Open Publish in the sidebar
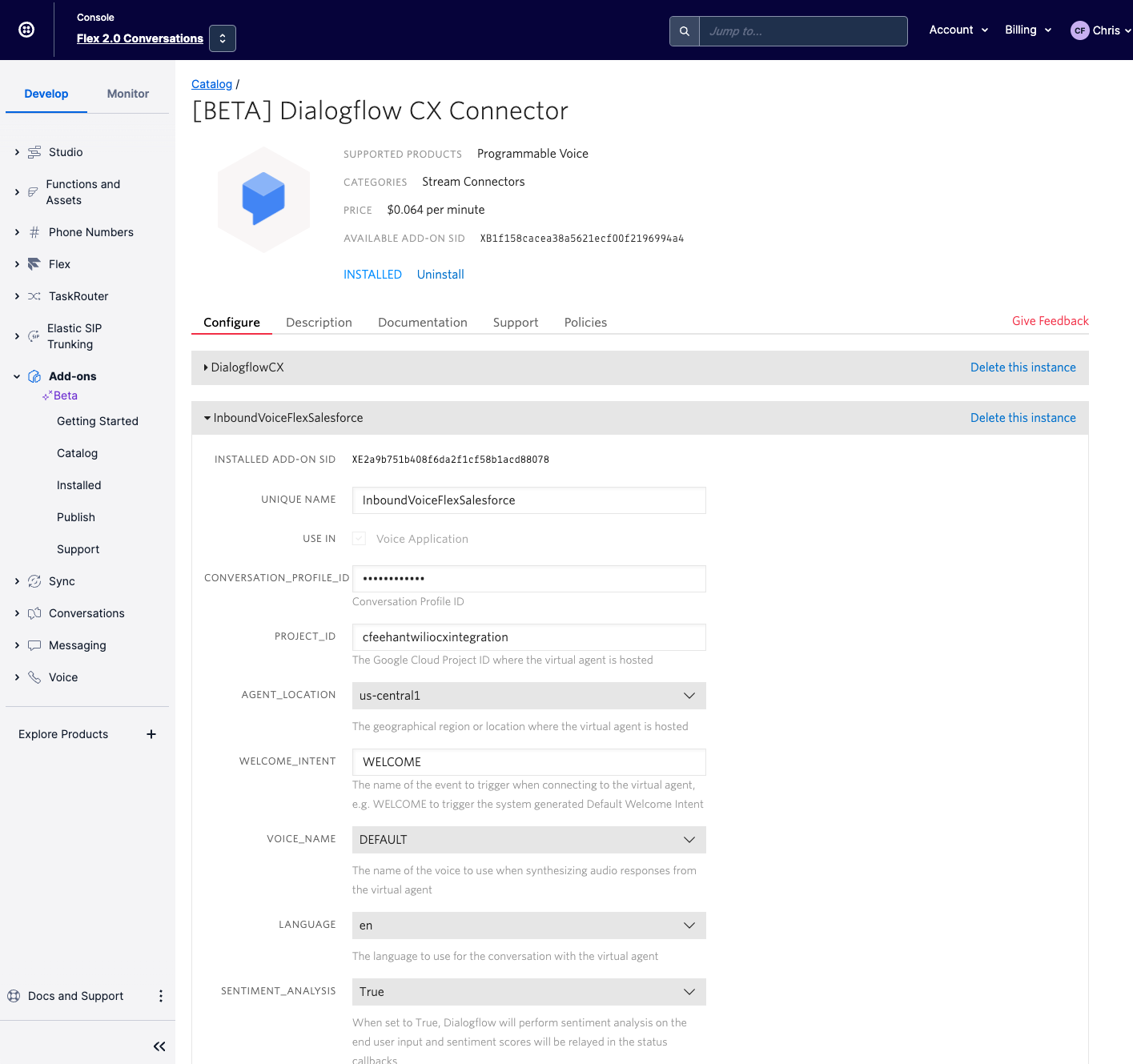This screenshot has height=1064, width=1133. click(x=76, y=517)
